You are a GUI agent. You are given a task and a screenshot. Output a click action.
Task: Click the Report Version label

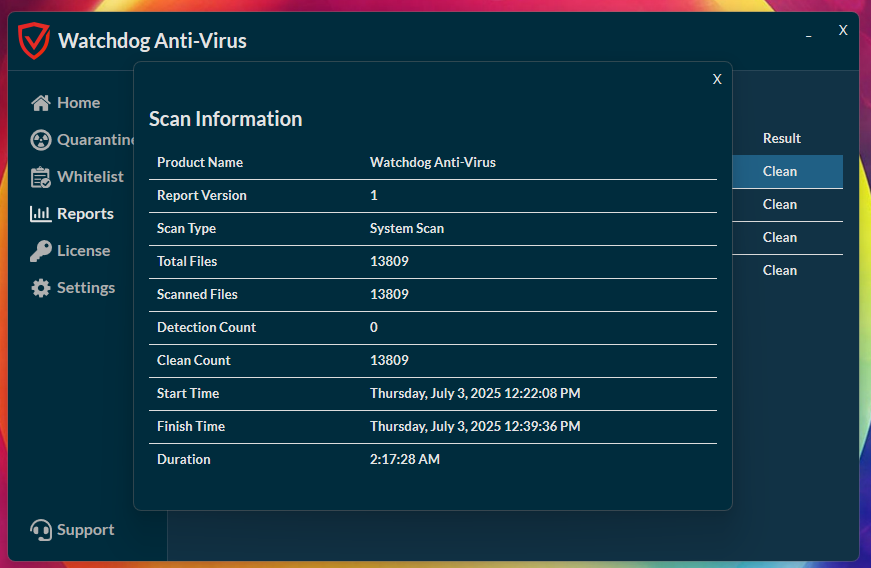pyautogui.click(x=202, y=195)
